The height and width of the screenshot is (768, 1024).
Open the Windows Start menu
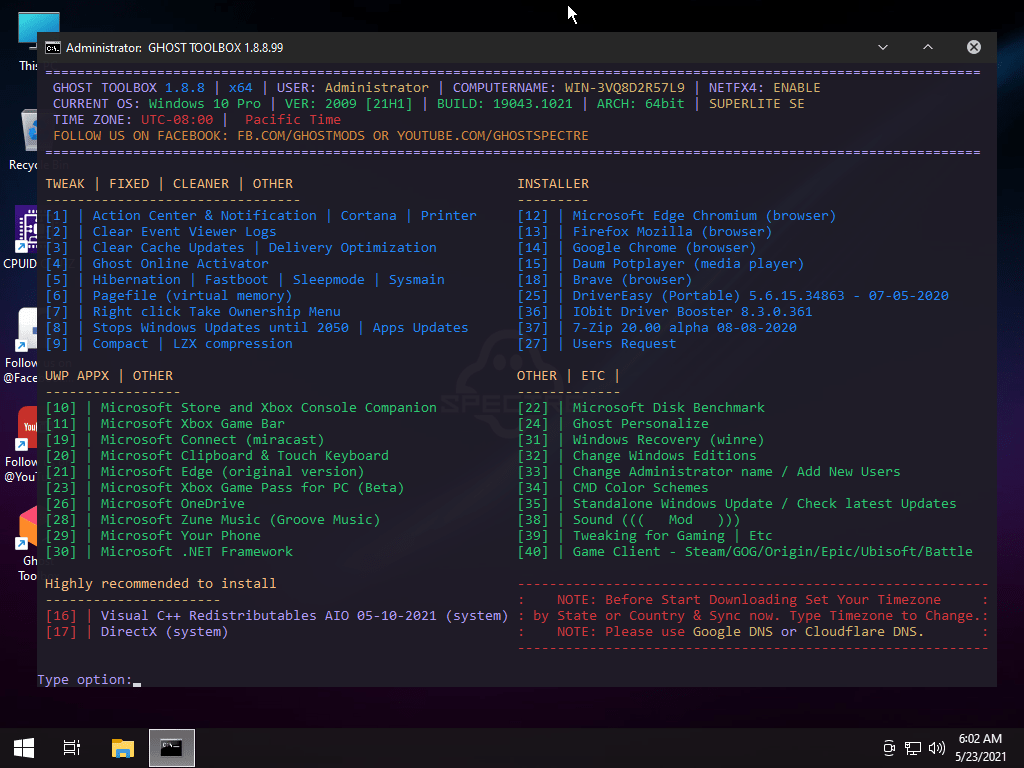[x=24, y=747]
